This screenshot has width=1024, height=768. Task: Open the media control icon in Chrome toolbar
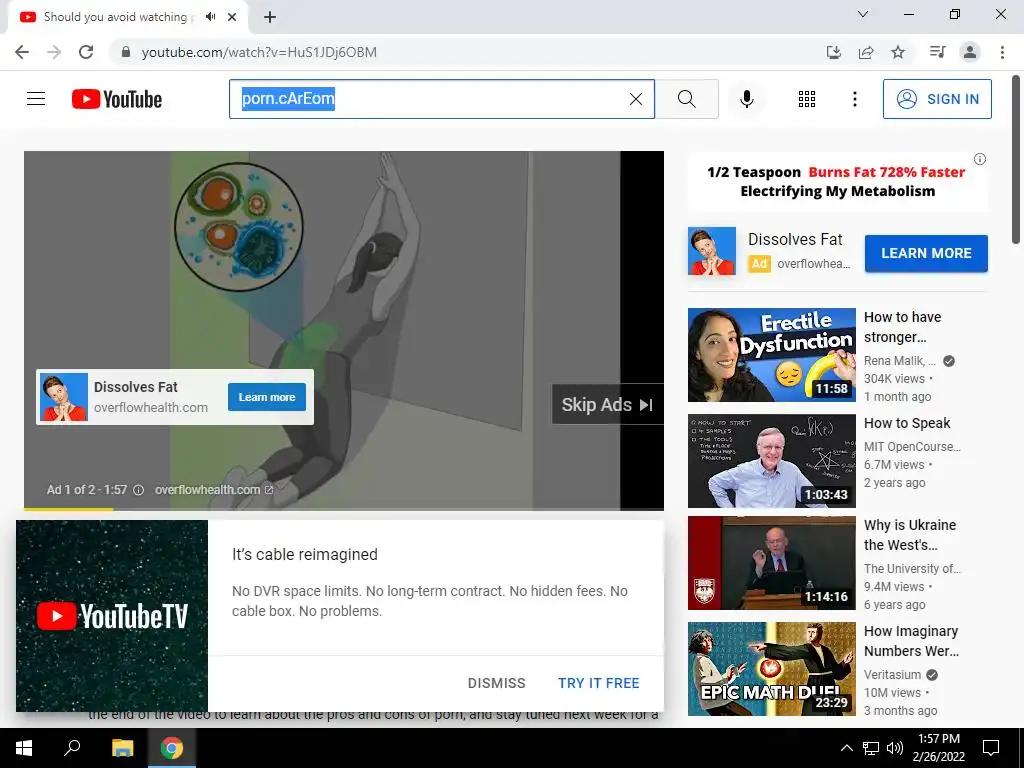click(x=937, y=52)
